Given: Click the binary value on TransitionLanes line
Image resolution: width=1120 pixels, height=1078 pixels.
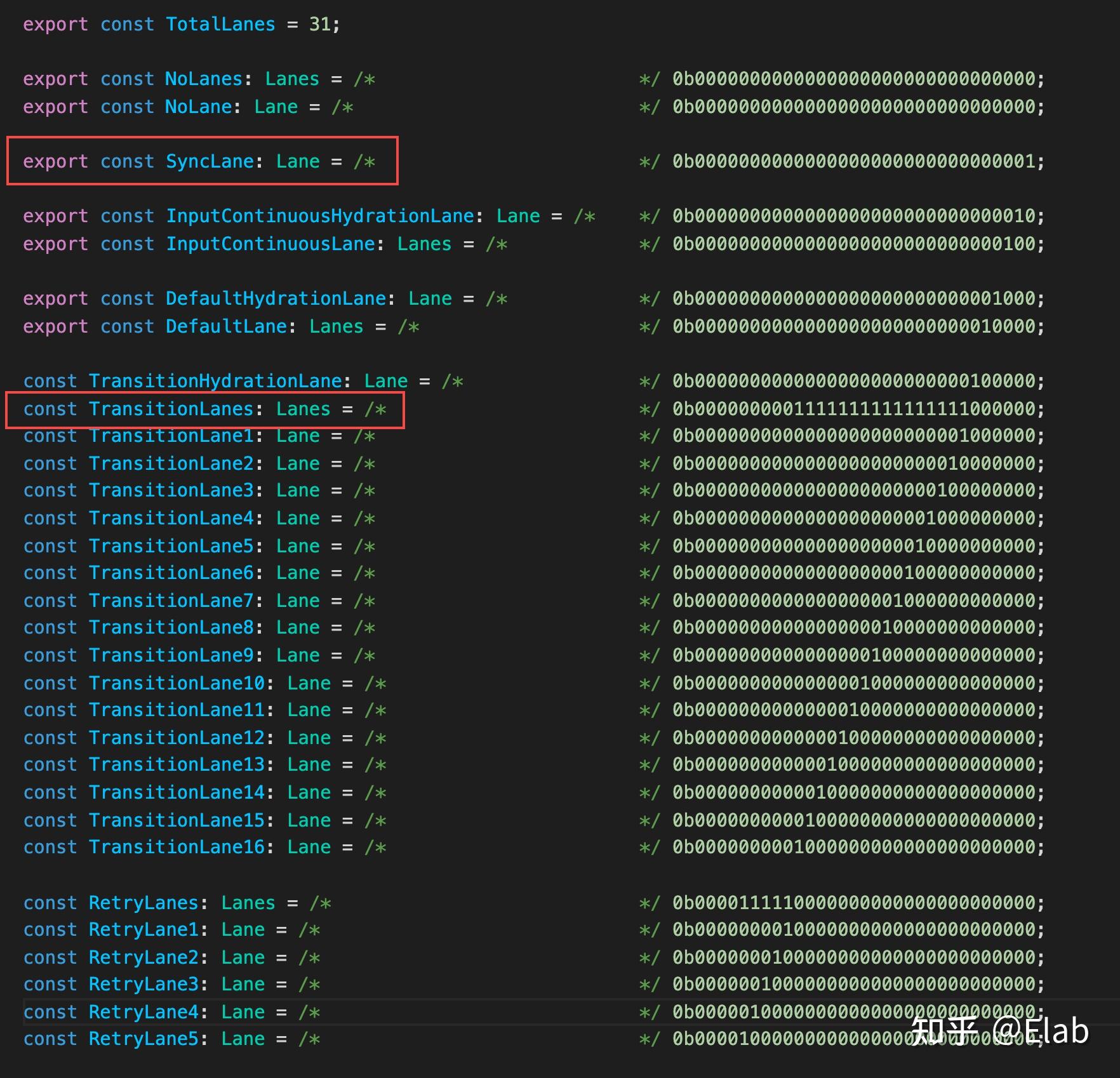Looking at the screenshot, I should pos(857,409).
